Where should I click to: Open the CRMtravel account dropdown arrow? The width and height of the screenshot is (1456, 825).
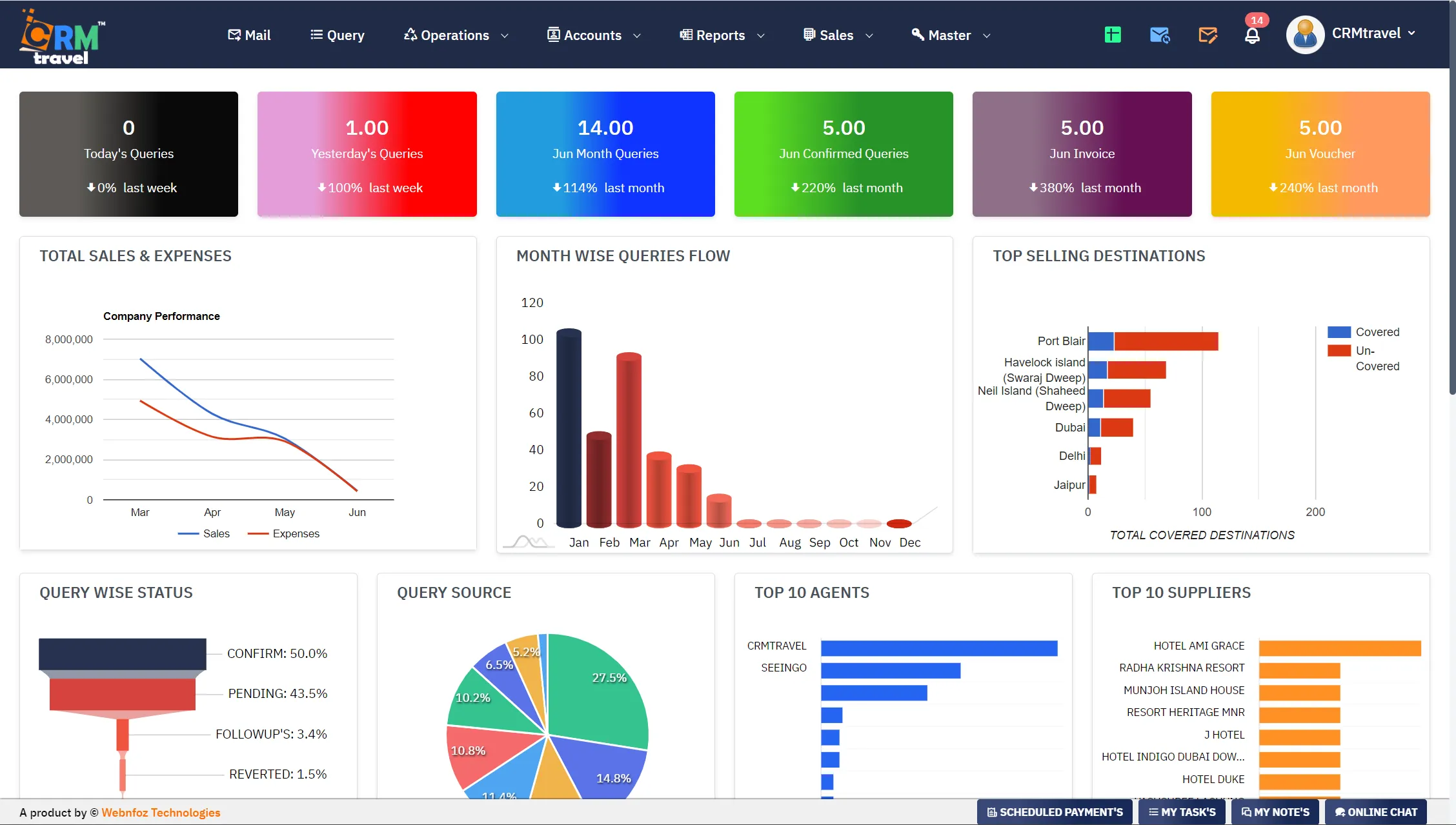pyautogui.click(x=1412, y=33)
